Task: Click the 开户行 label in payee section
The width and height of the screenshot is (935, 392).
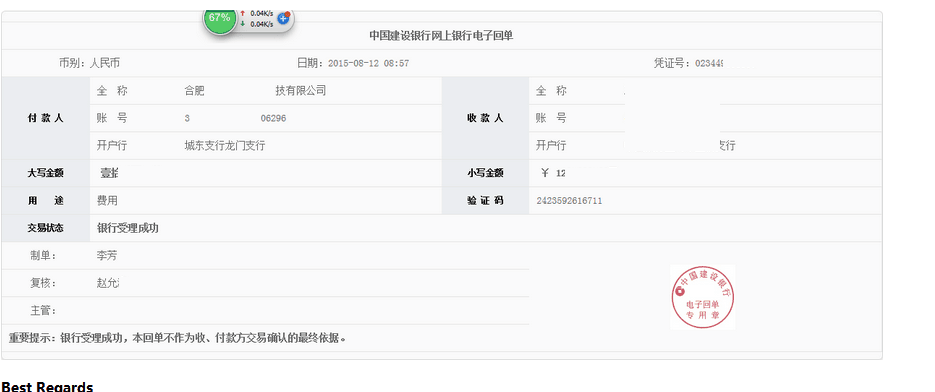Action: pyautogui.click(x=550, y=146)
